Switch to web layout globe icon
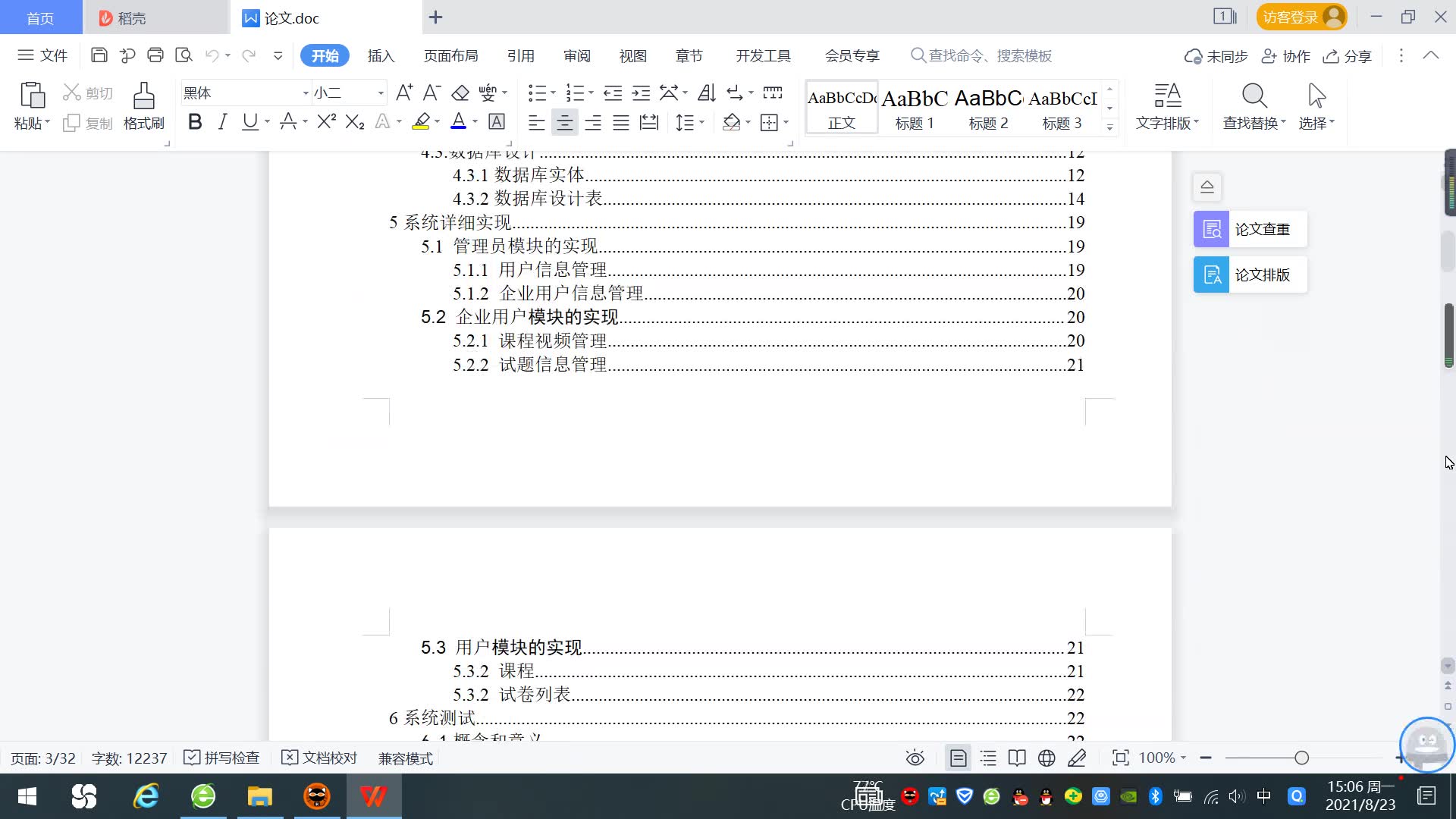This screenshot has width=1456, height=819. click(1046, 758)
